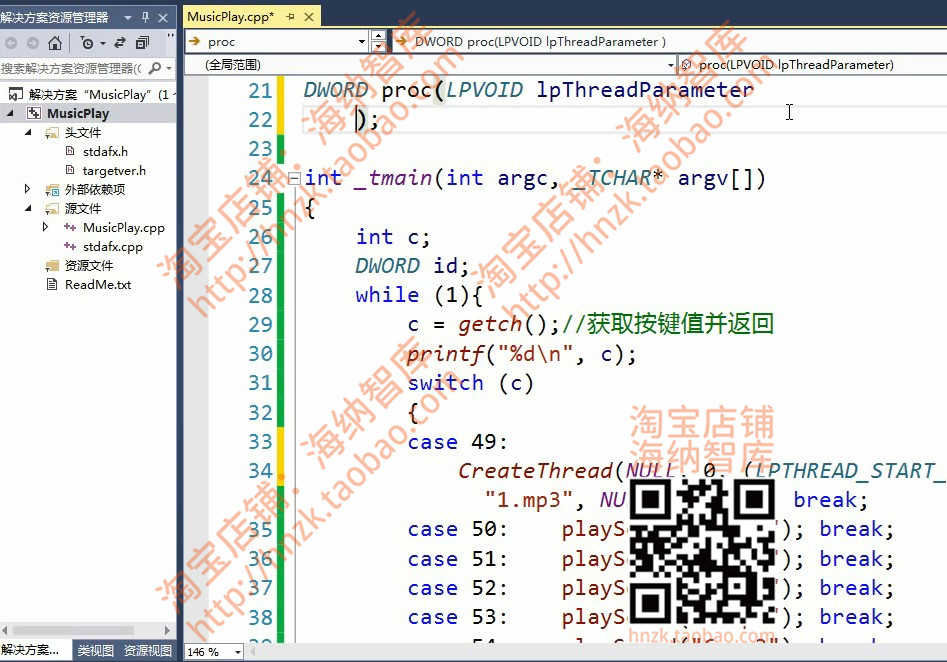
Task: Click "getch" call on line 29
Action: (490, 325)
